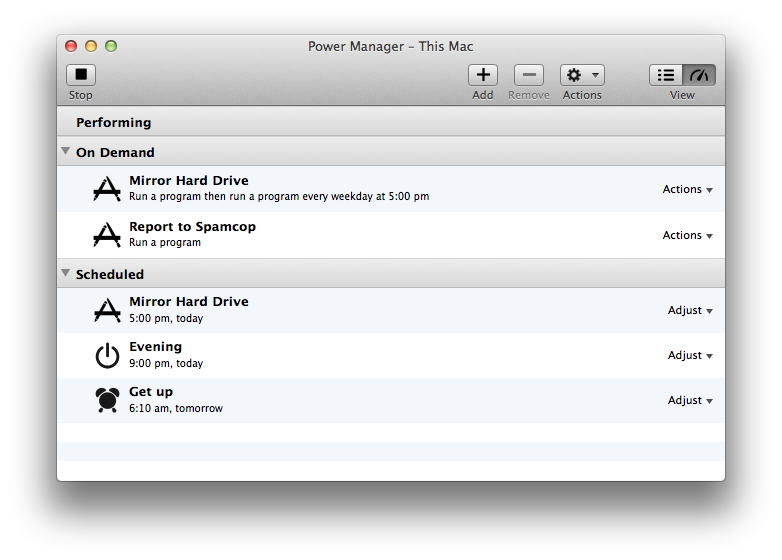Select the Evening event title

point(156,347)
